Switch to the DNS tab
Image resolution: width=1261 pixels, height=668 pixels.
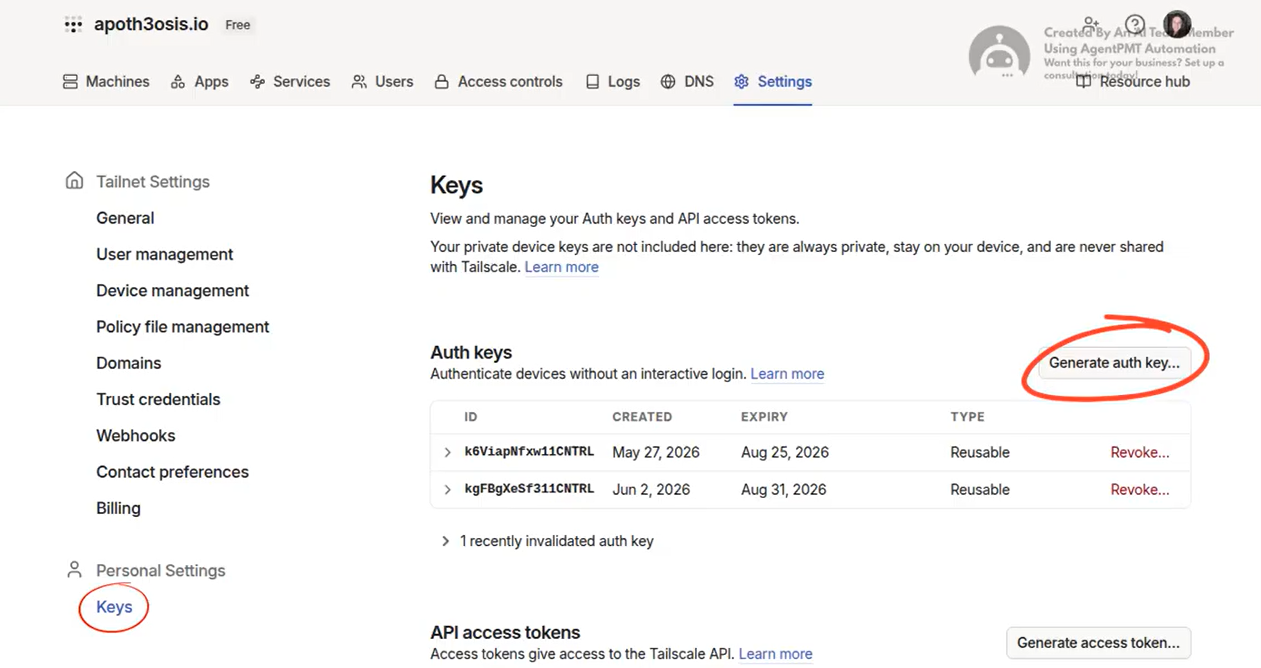(687, 82)
